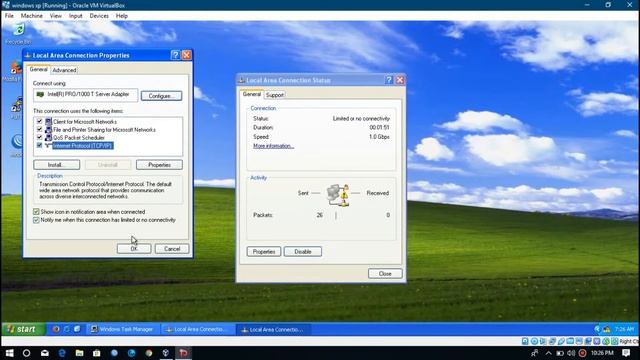Click VirtualBox network adapter indicator
Image resolution: width=640 pixels, height=360 pixels.
tap(552, 341)
